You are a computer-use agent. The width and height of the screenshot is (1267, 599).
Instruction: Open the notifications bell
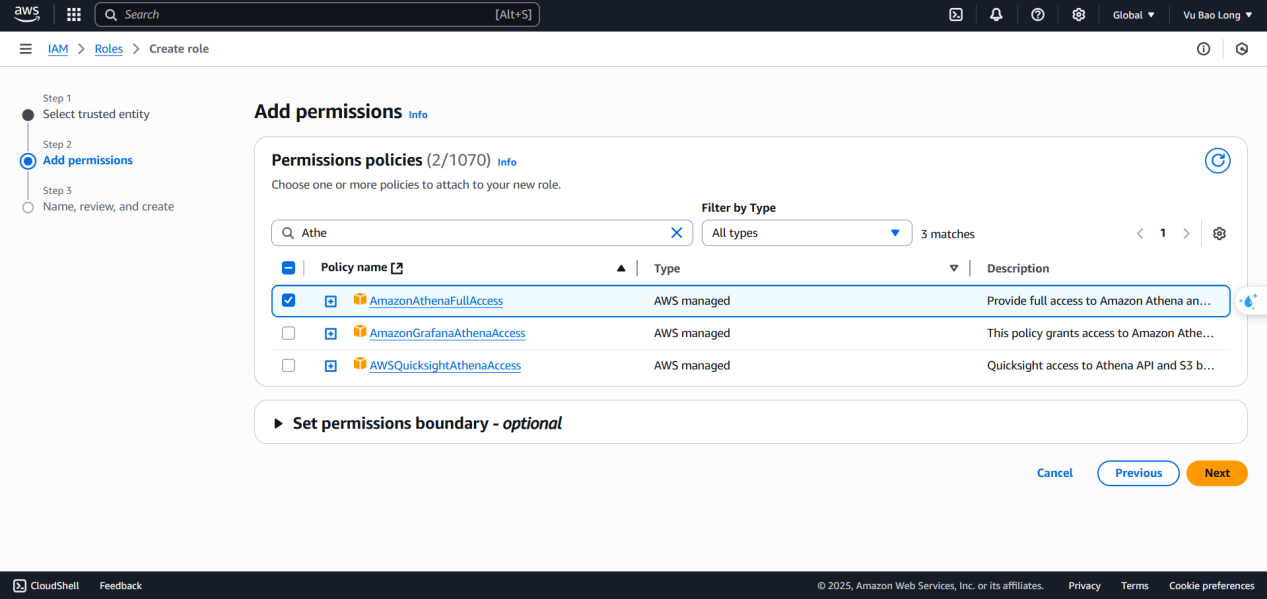pyautogui.click(x=996, y=15)
